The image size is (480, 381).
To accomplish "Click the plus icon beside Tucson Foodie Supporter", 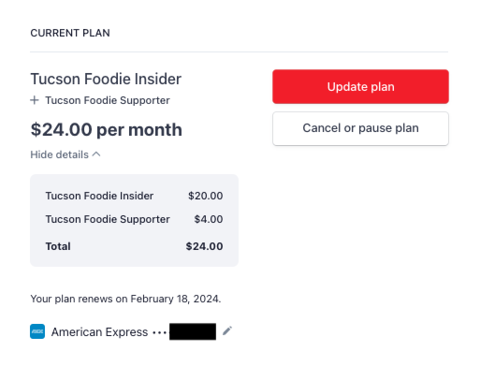I will (35, 100).
